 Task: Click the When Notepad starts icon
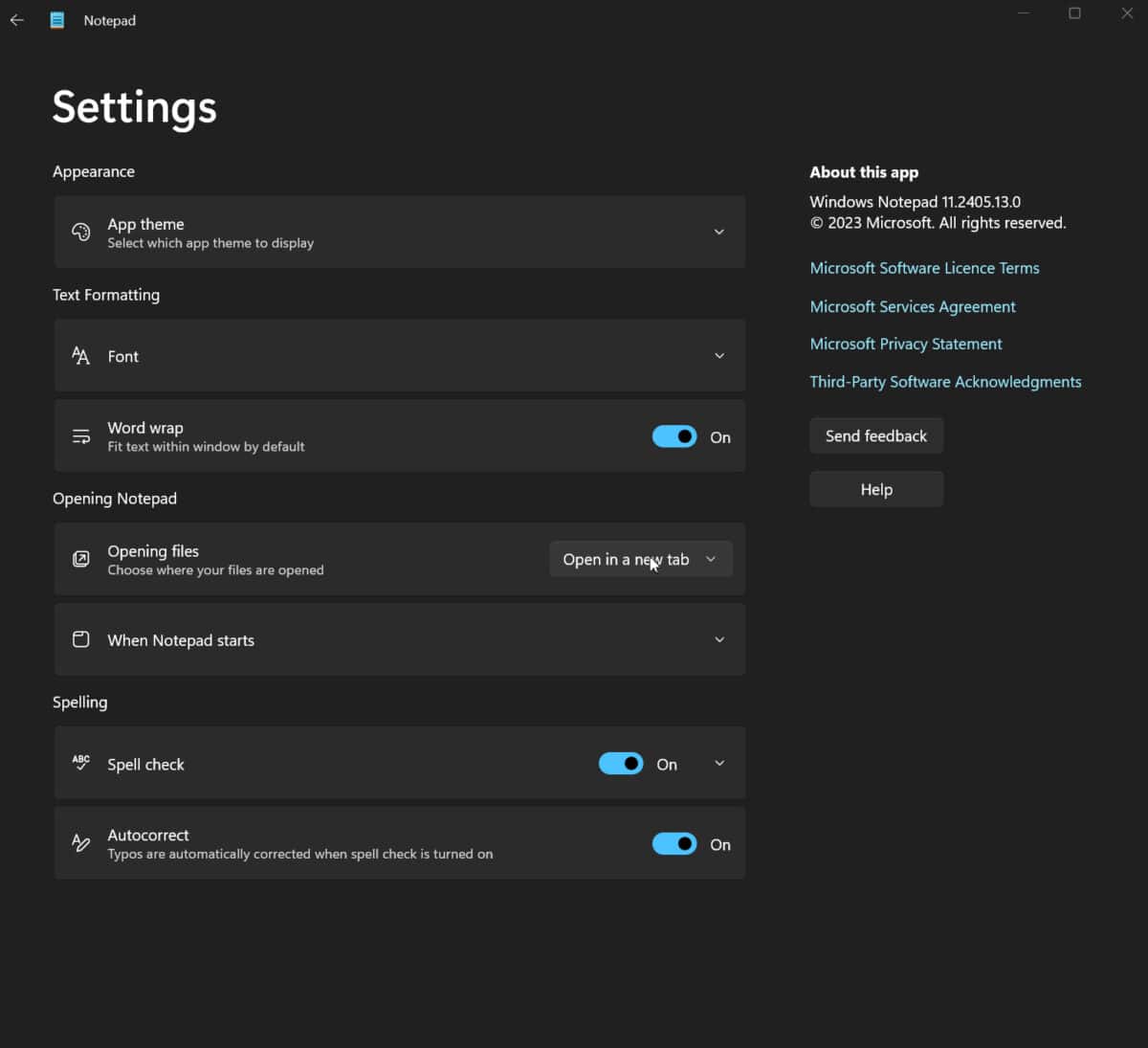[81, 639]
